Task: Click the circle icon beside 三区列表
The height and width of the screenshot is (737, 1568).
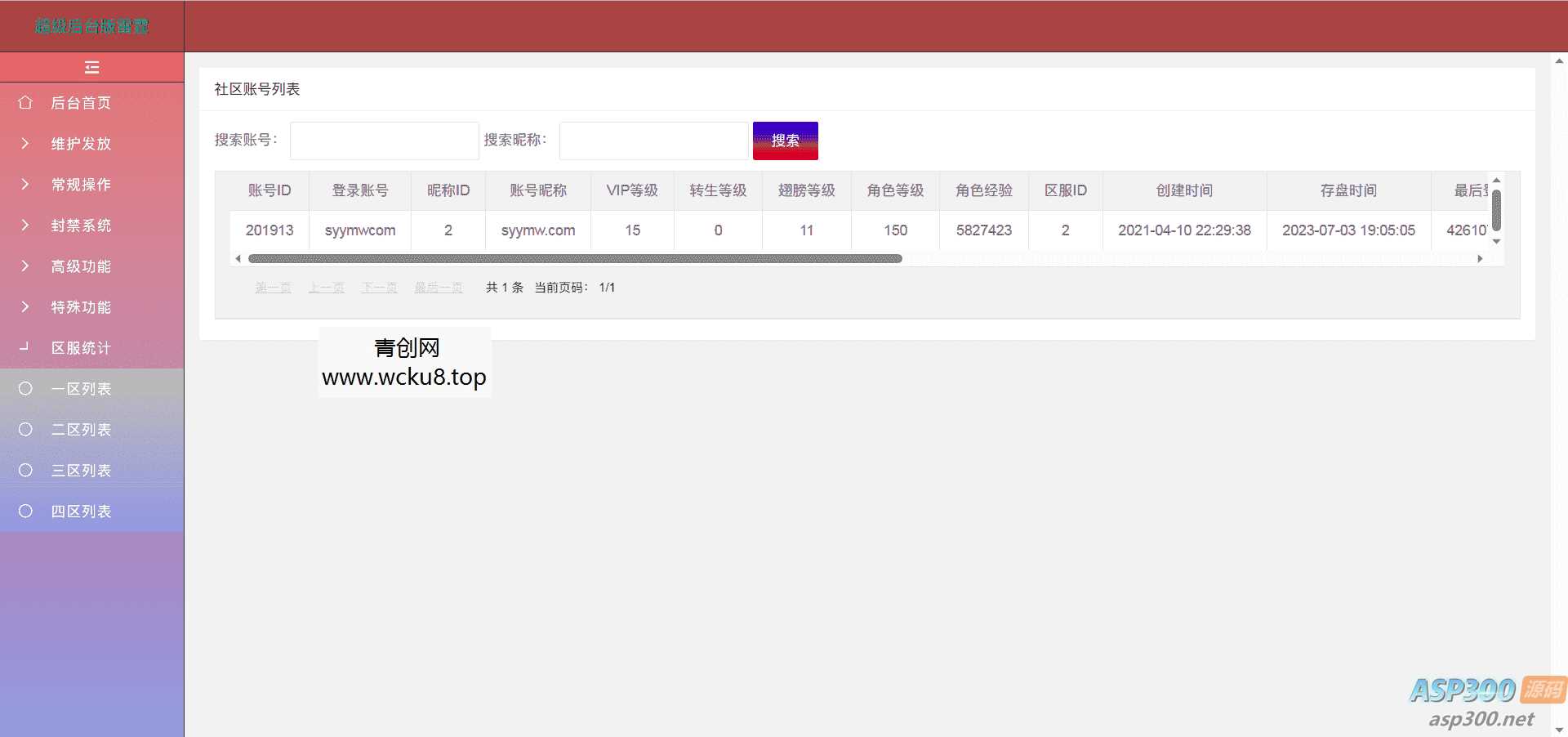Action: [x=24, y=470]
